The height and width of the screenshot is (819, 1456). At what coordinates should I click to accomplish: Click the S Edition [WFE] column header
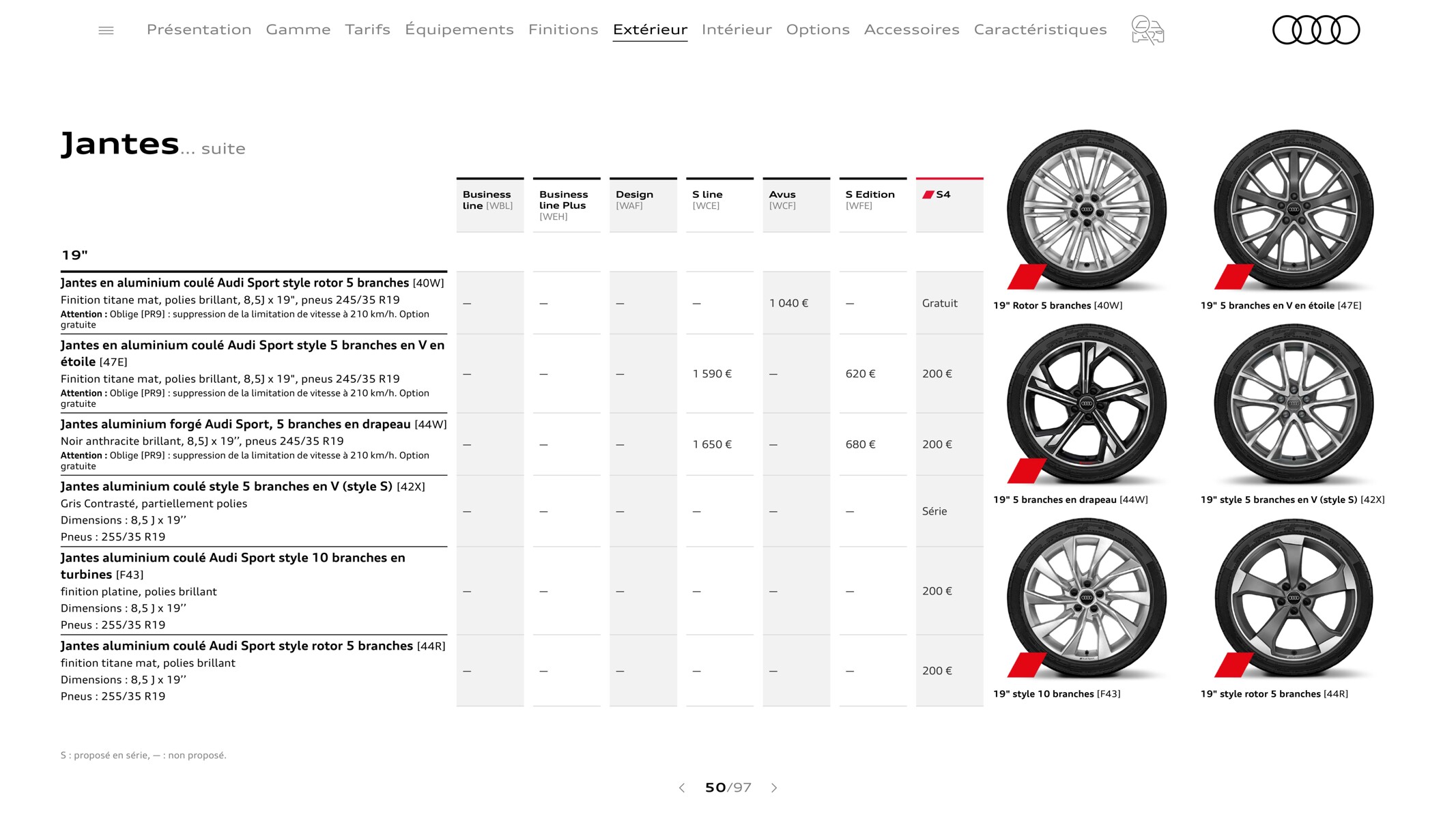click(873, 205)
